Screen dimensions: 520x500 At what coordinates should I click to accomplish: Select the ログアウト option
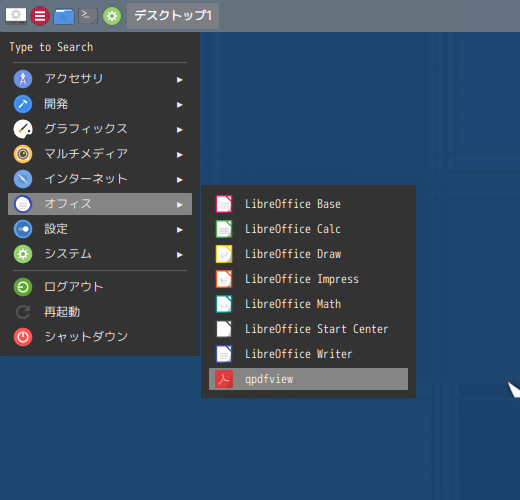coord(100,287)
